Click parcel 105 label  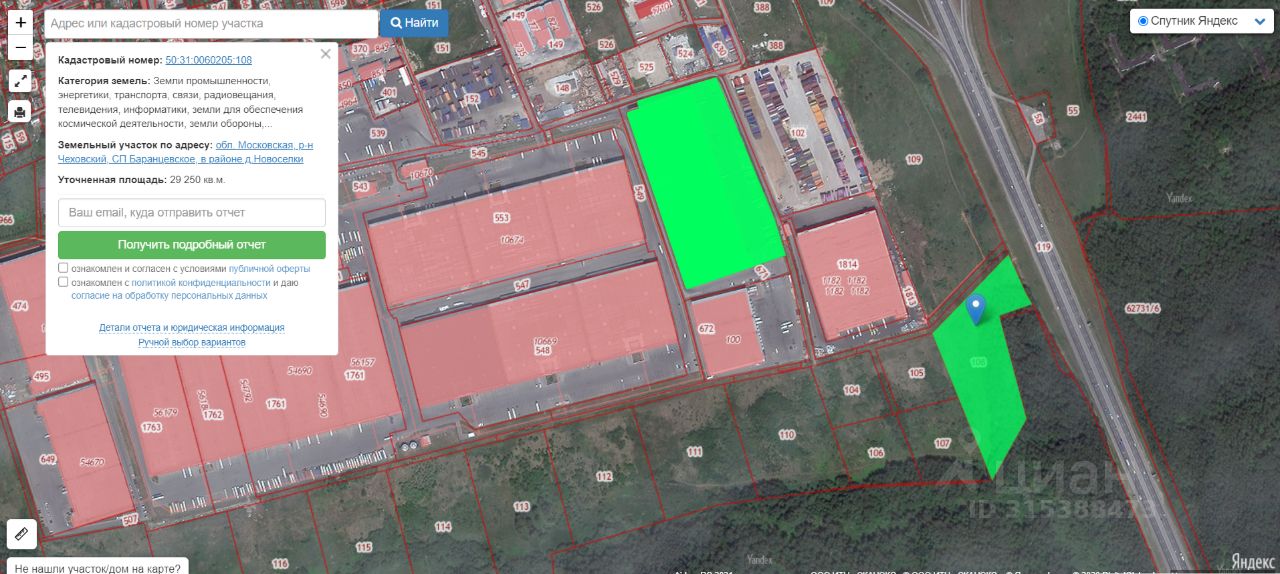pos(916,372)
